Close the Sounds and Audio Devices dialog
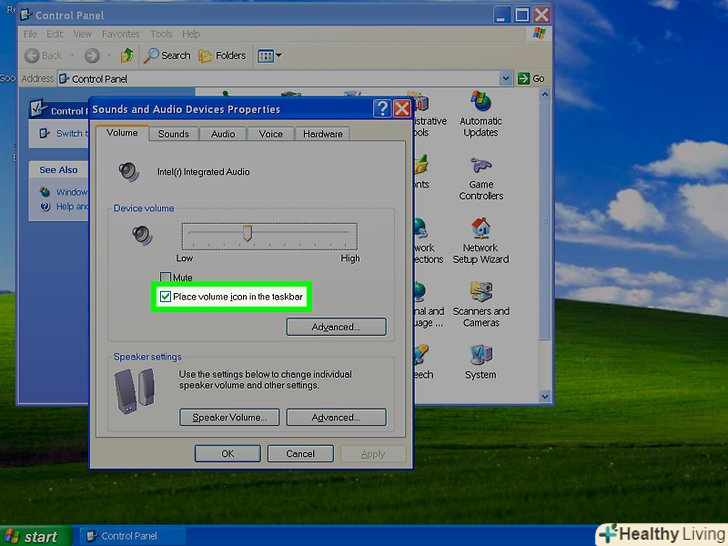Image resolution: width=728 pixels, height=546 pixels. (402, 109)
